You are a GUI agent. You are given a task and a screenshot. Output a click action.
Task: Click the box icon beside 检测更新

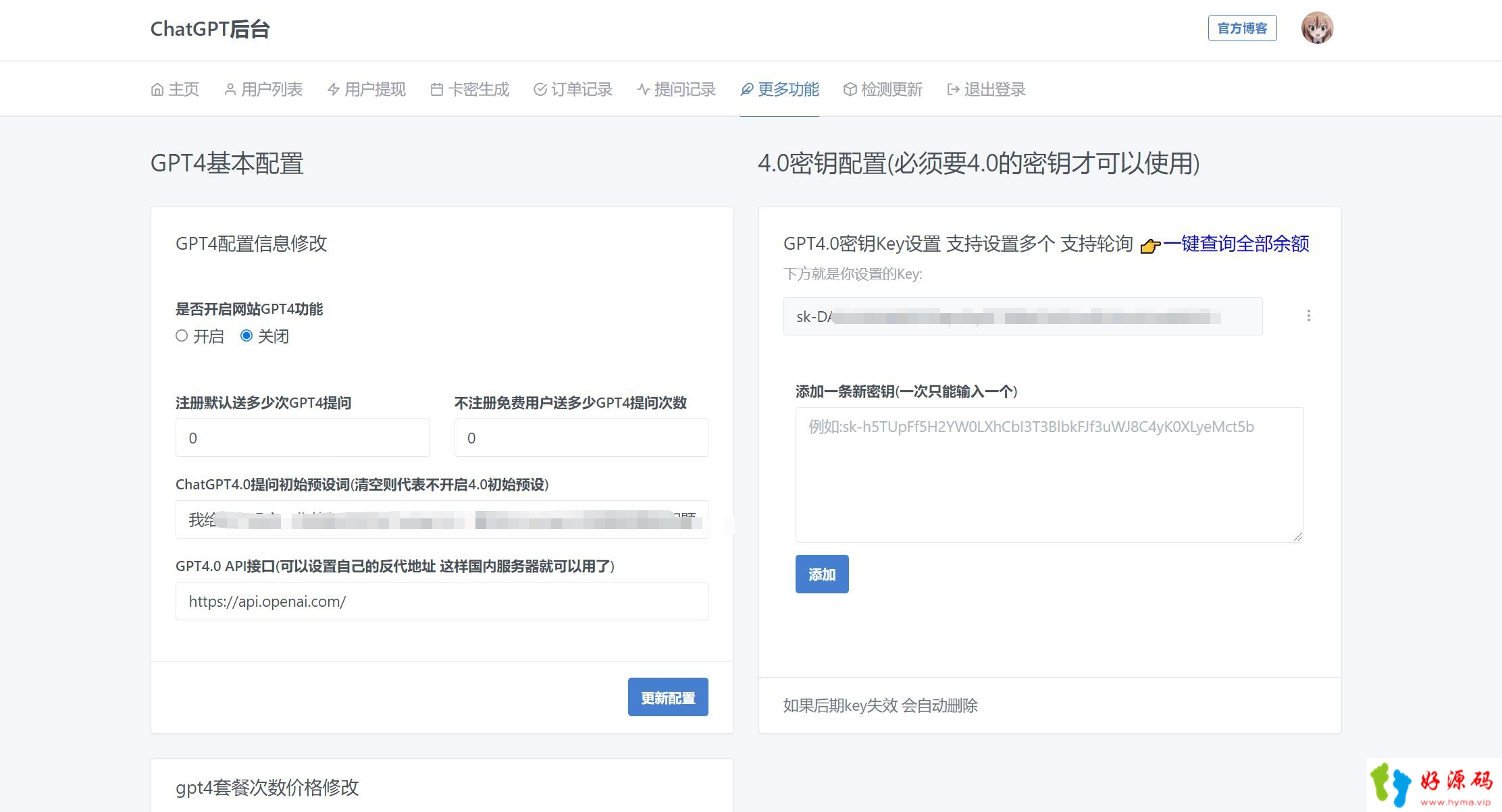850,89
